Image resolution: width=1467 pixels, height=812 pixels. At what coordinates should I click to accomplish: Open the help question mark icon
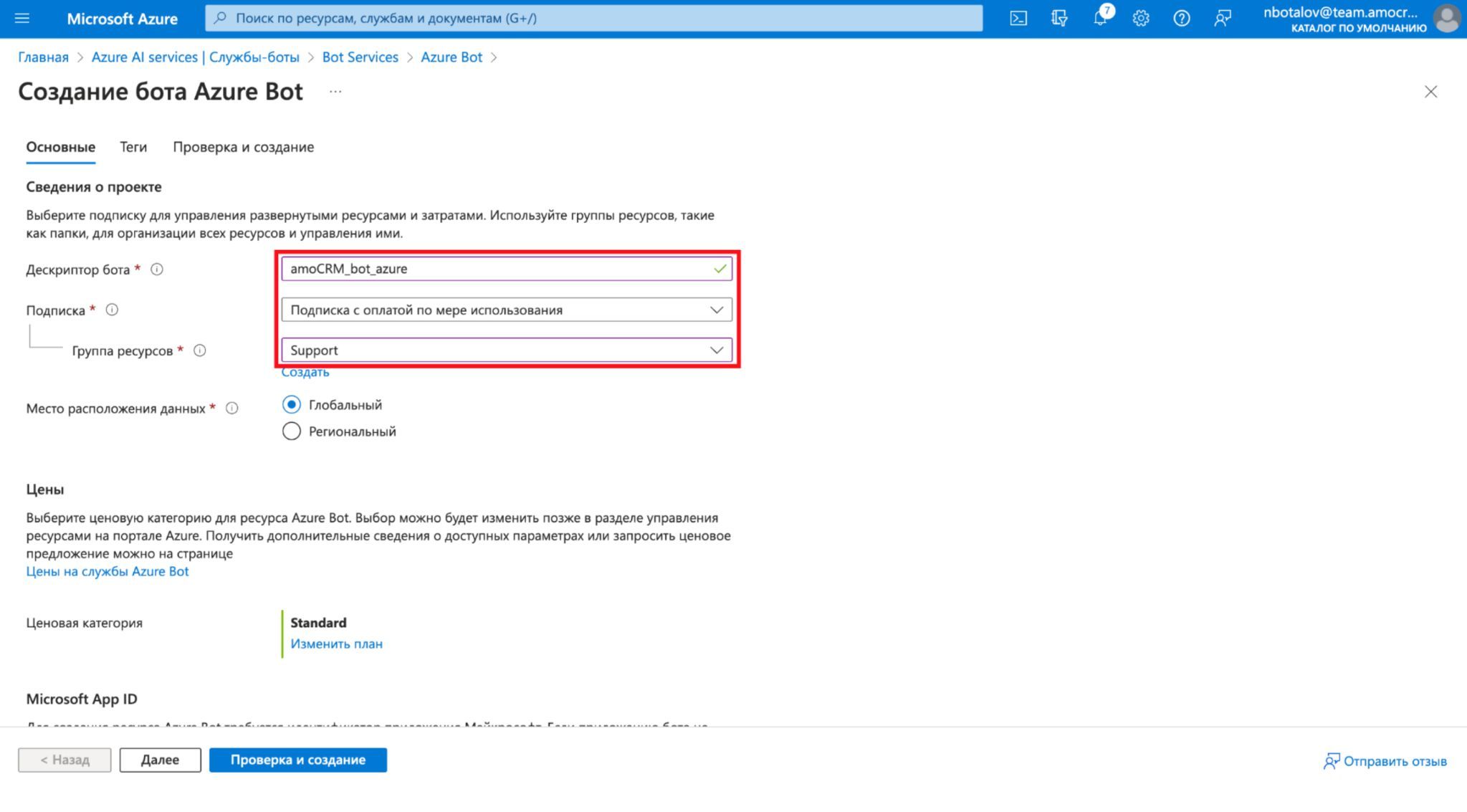1182,19
